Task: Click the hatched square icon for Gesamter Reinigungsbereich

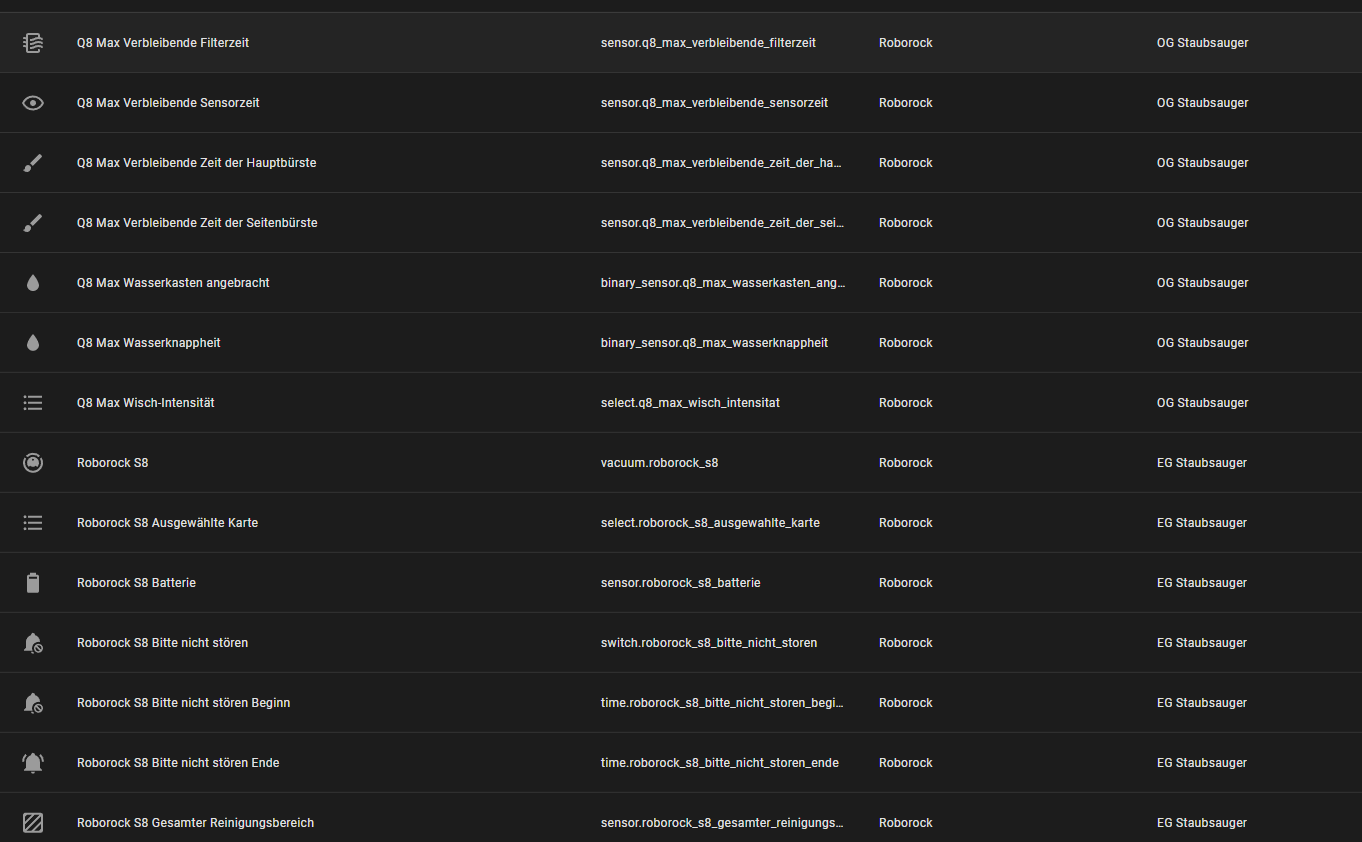Action: pos(33,823)
